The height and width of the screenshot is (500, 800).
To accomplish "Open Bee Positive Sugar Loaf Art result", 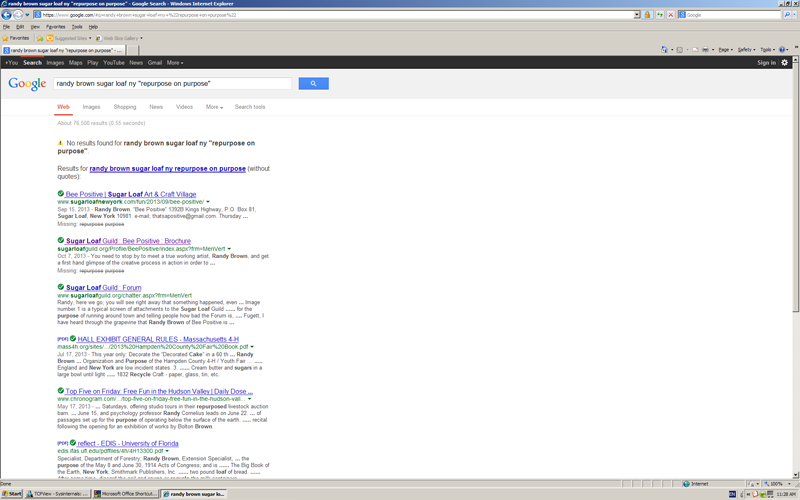I will click(131, 194).
